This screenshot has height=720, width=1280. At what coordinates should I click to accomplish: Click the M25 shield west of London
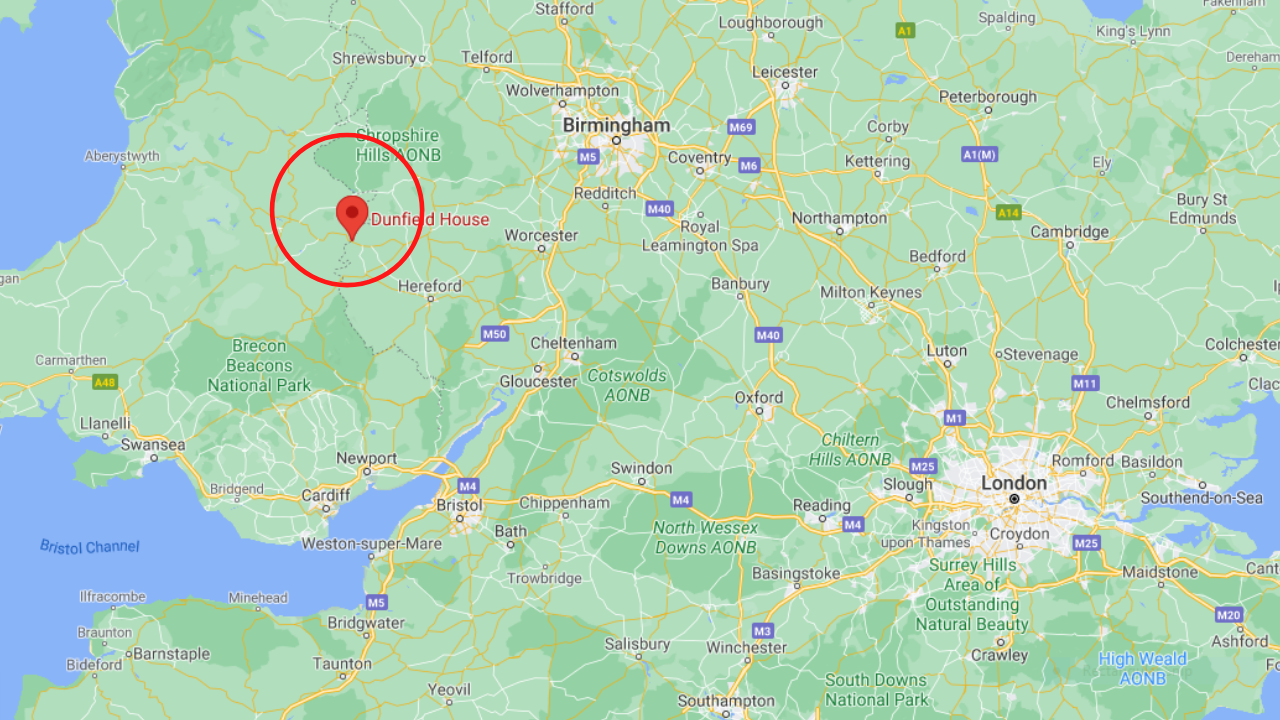pos(922,466)
